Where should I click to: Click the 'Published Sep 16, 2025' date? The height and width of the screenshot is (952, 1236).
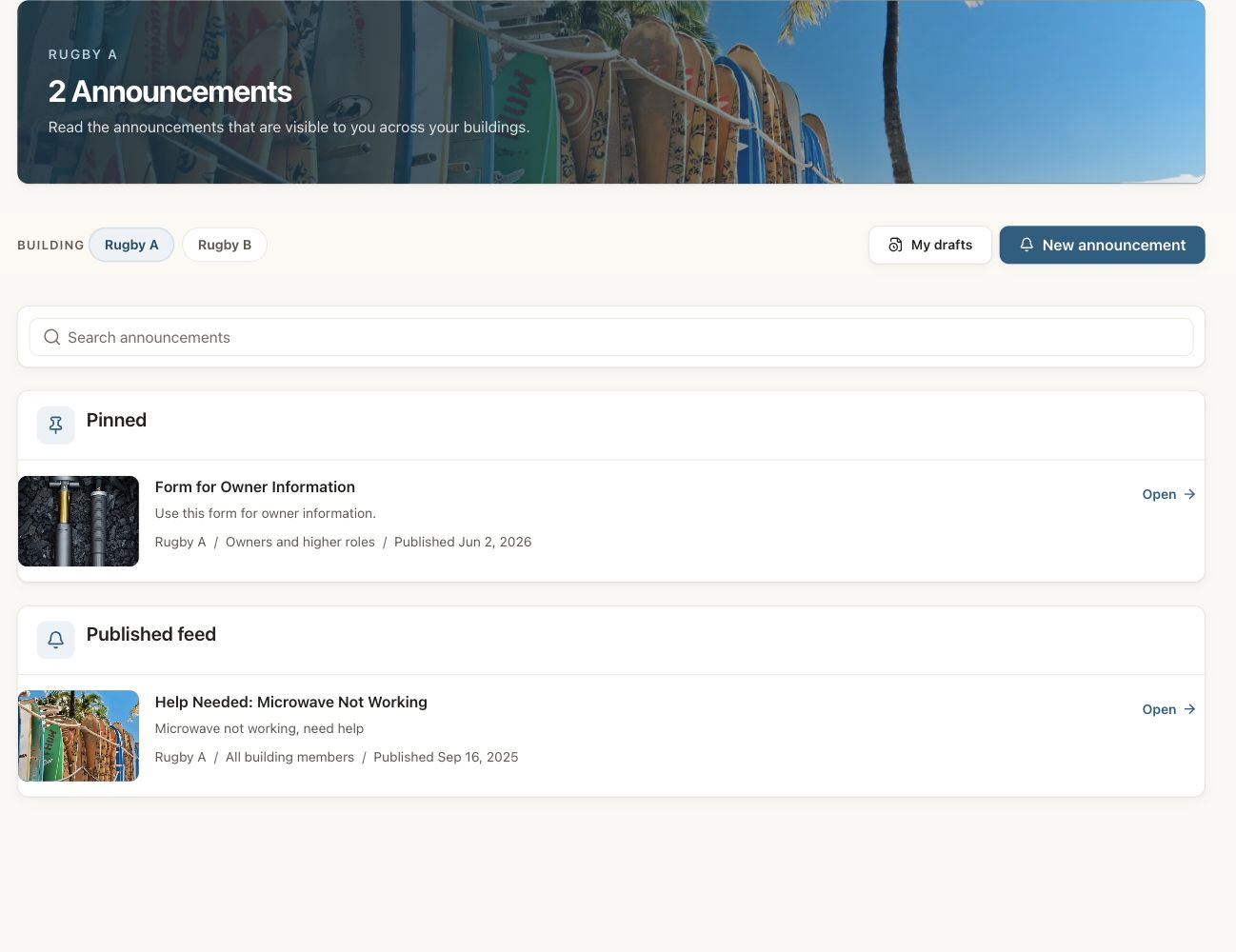pyautogui.click(x=446, y=757)
